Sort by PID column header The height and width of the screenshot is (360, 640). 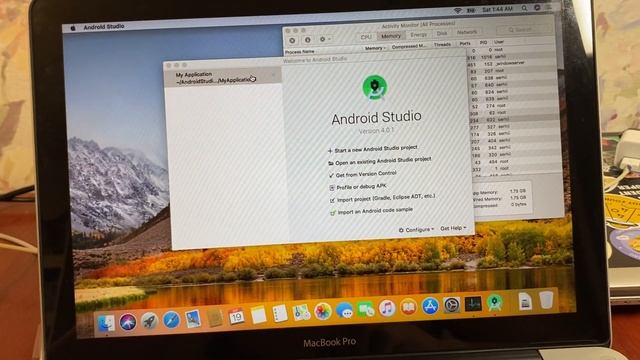(x=483, y=42)
